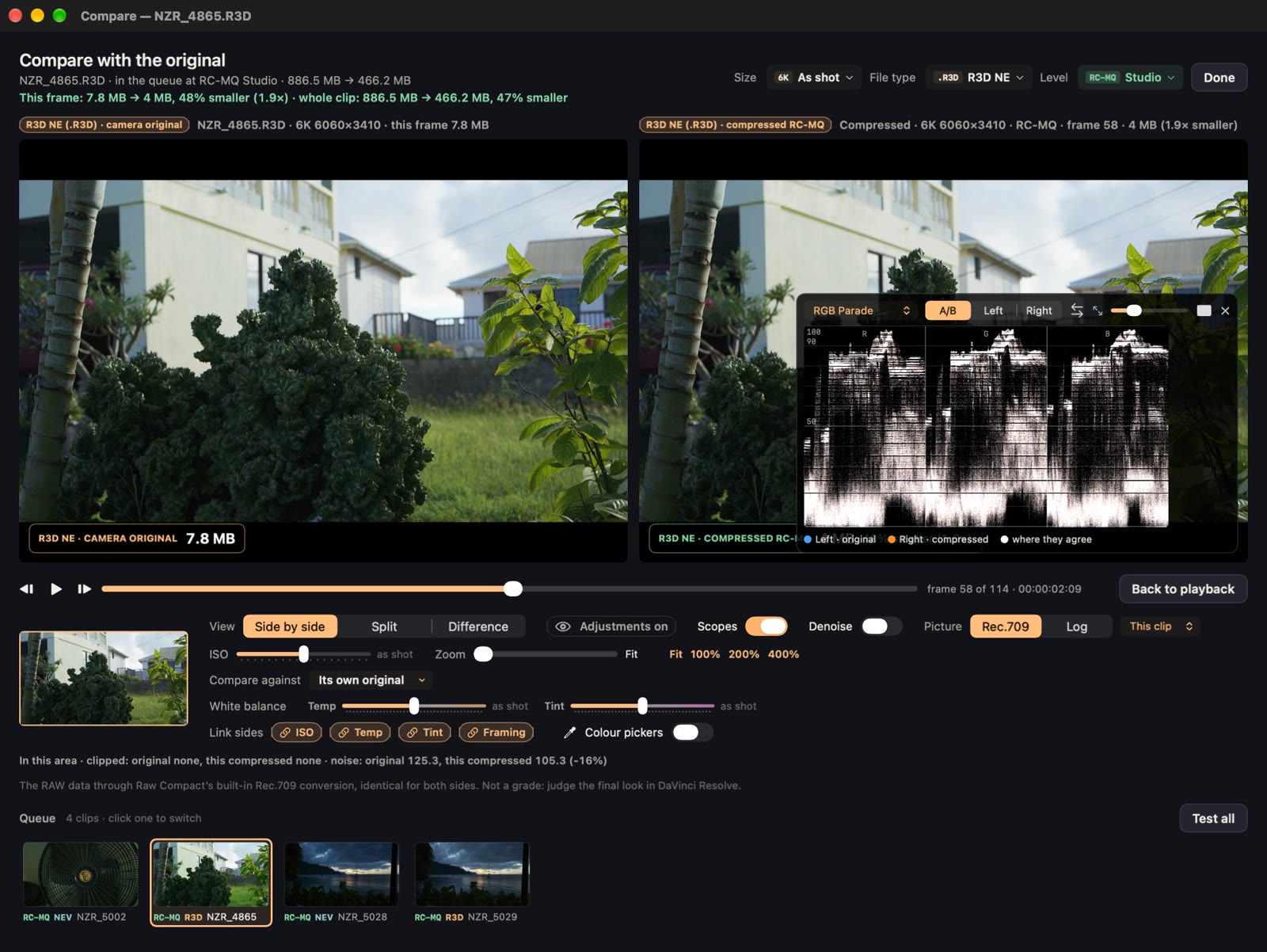
Task: Select the Side by side view
Action: click(x=290, y=626)
